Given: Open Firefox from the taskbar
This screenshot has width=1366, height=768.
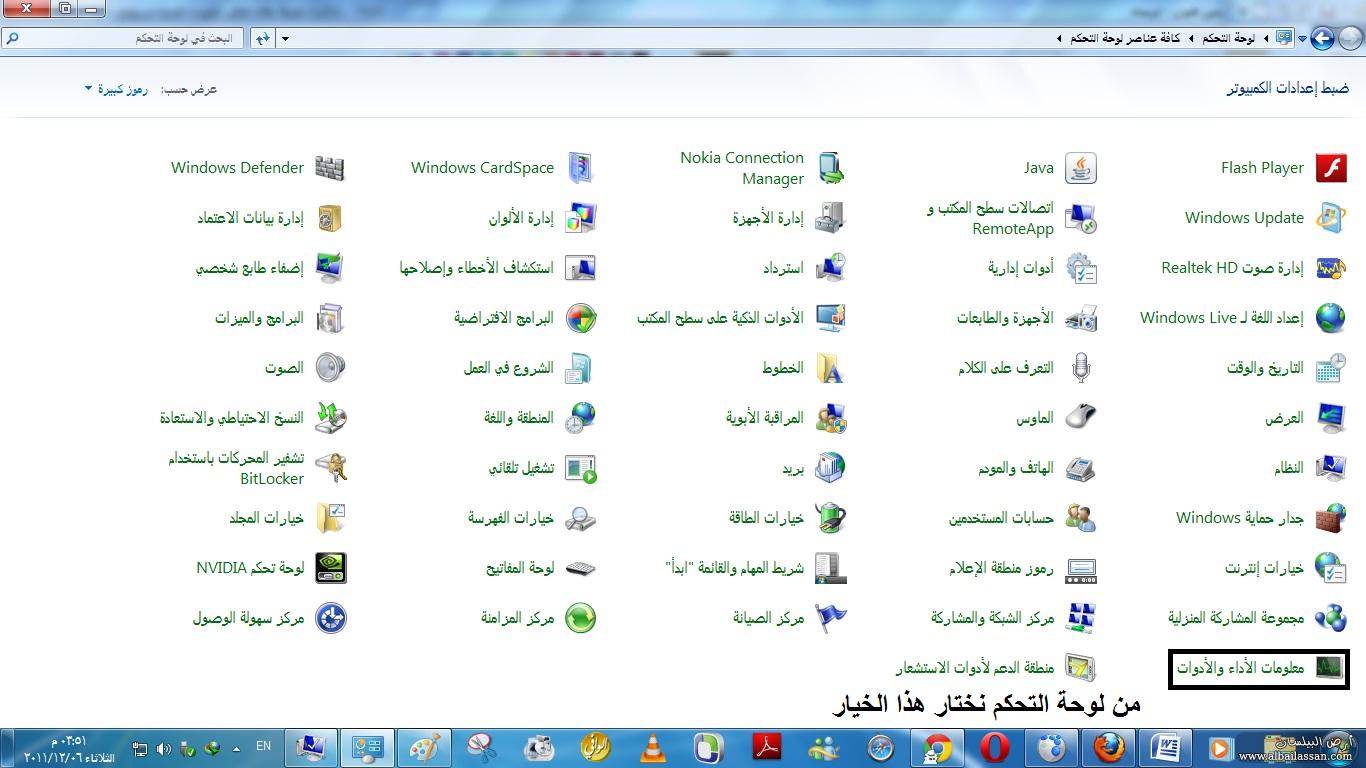Looking at the screenshot, I should [1108, 746].
